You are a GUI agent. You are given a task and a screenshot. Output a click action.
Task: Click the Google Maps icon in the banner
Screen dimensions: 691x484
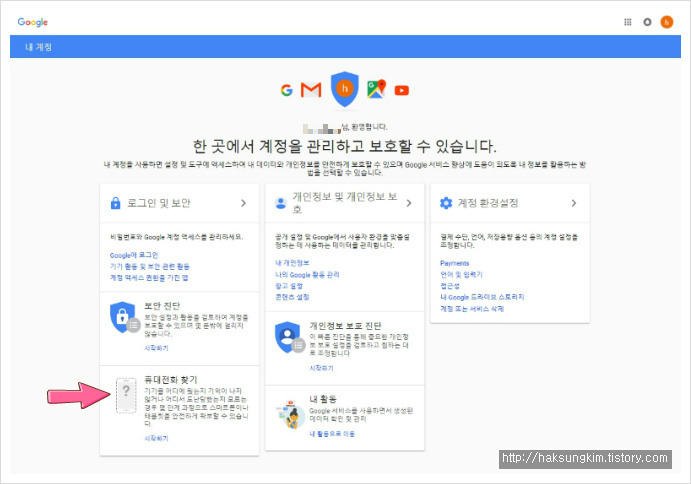pos(376,89)
